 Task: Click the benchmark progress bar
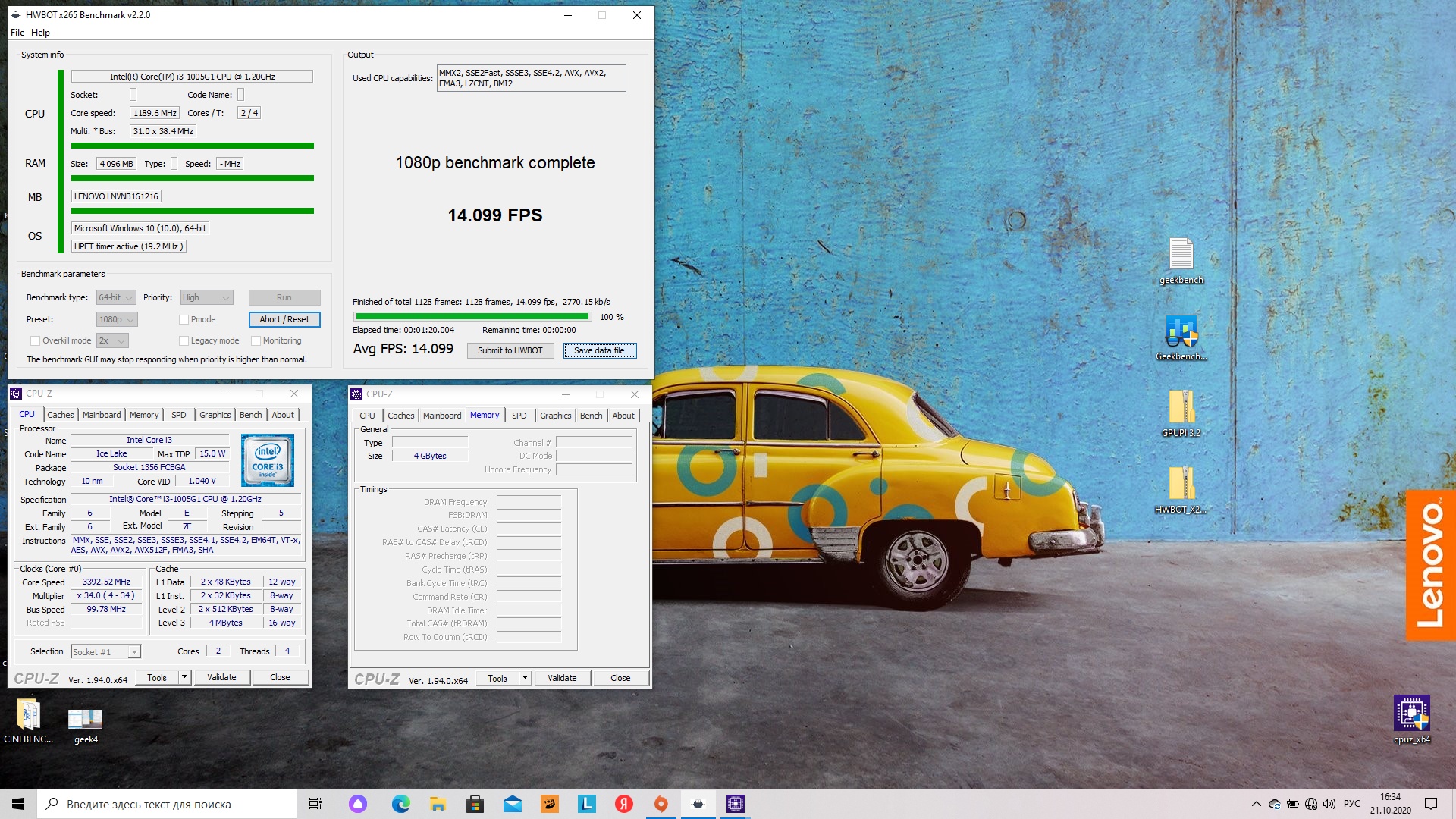point(472,316)
